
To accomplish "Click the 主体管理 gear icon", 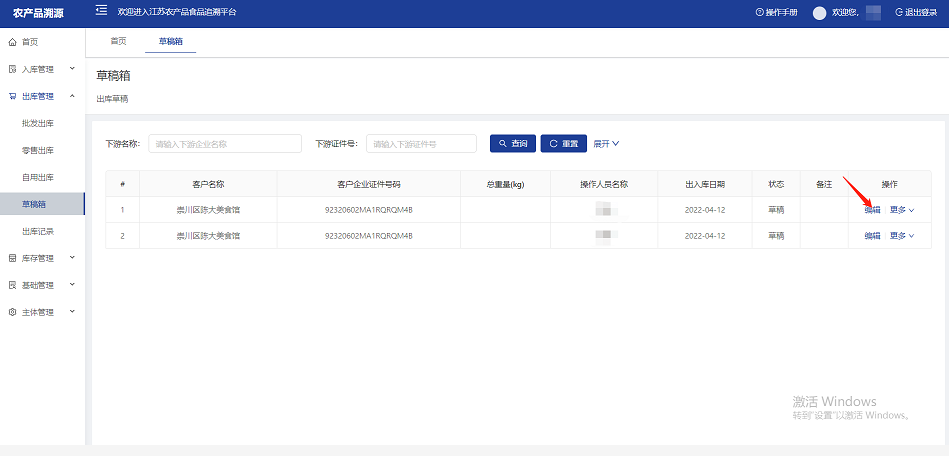I will (12, 312).
